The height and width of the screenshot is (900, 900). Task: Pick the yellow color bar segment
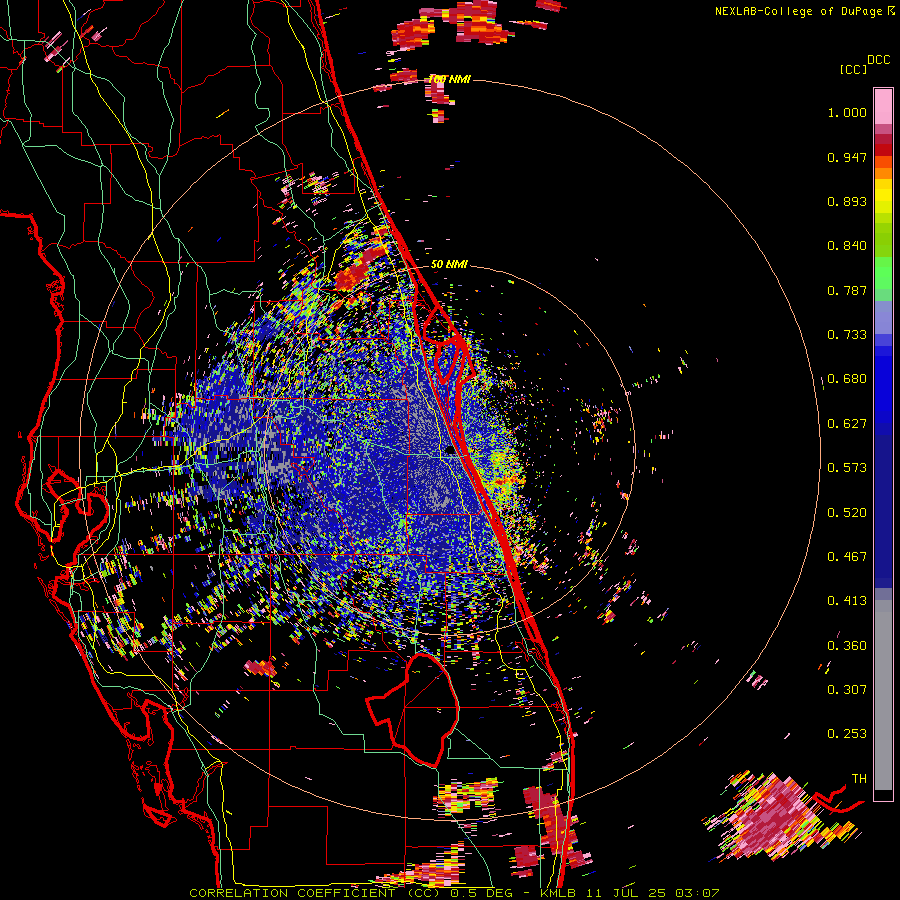[883, 195]
